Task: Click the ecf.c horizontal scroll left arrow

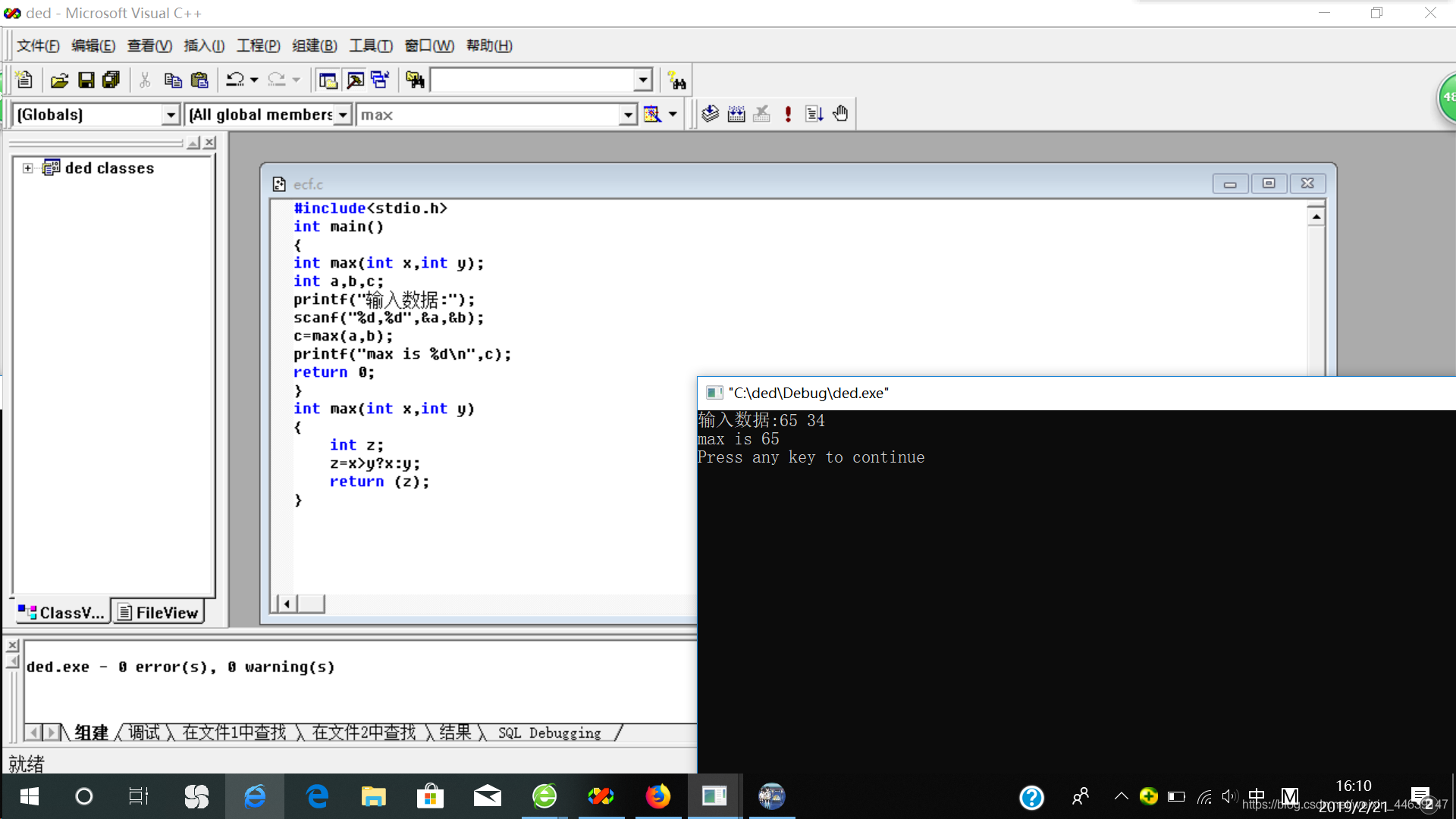Action: (x=286, y=604)
